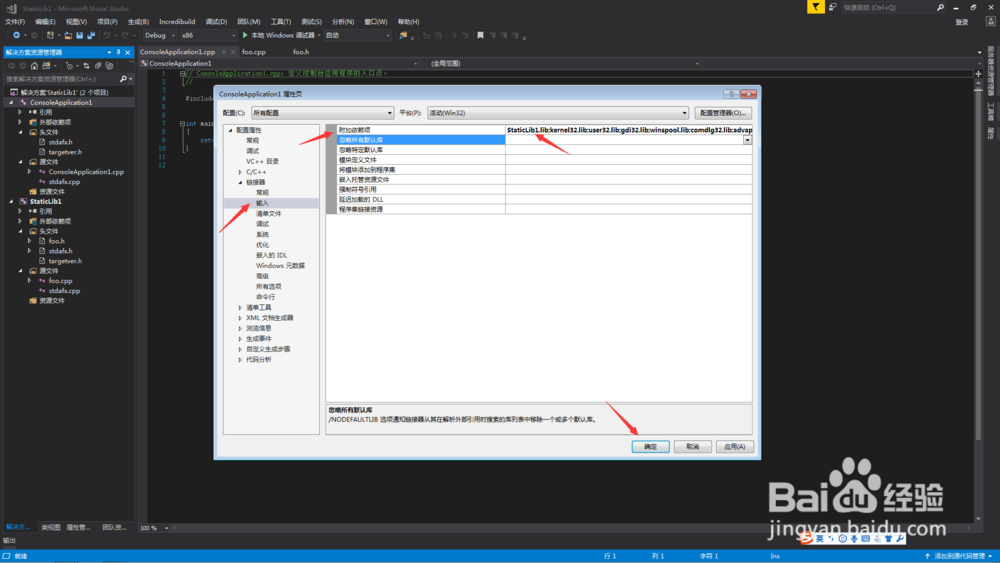Click the Collapse All icon in Solution Explorer

98,66
